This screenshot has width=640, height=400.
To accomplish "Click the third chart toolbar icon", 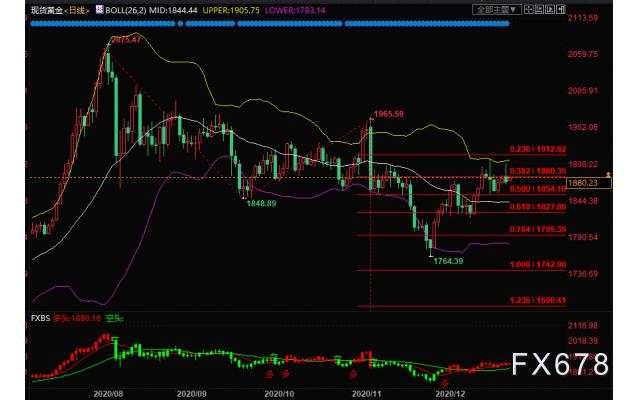I will [x=550, y=9].
